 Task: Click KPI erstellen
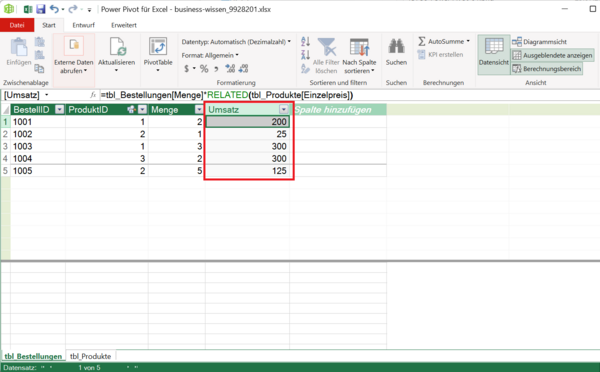click(440, 55)
